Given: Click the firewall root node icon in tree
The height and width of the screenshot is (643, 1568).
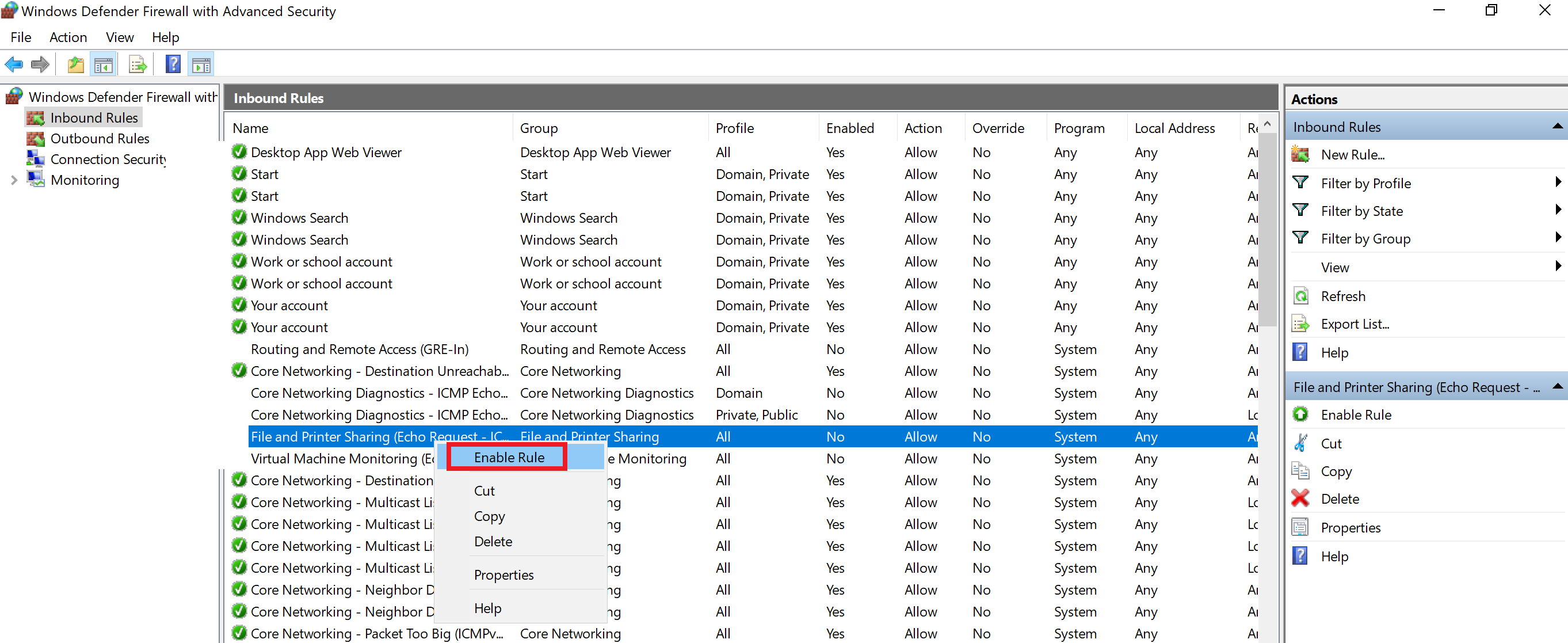Looking at the screenshot, I should tap(14, 96).
